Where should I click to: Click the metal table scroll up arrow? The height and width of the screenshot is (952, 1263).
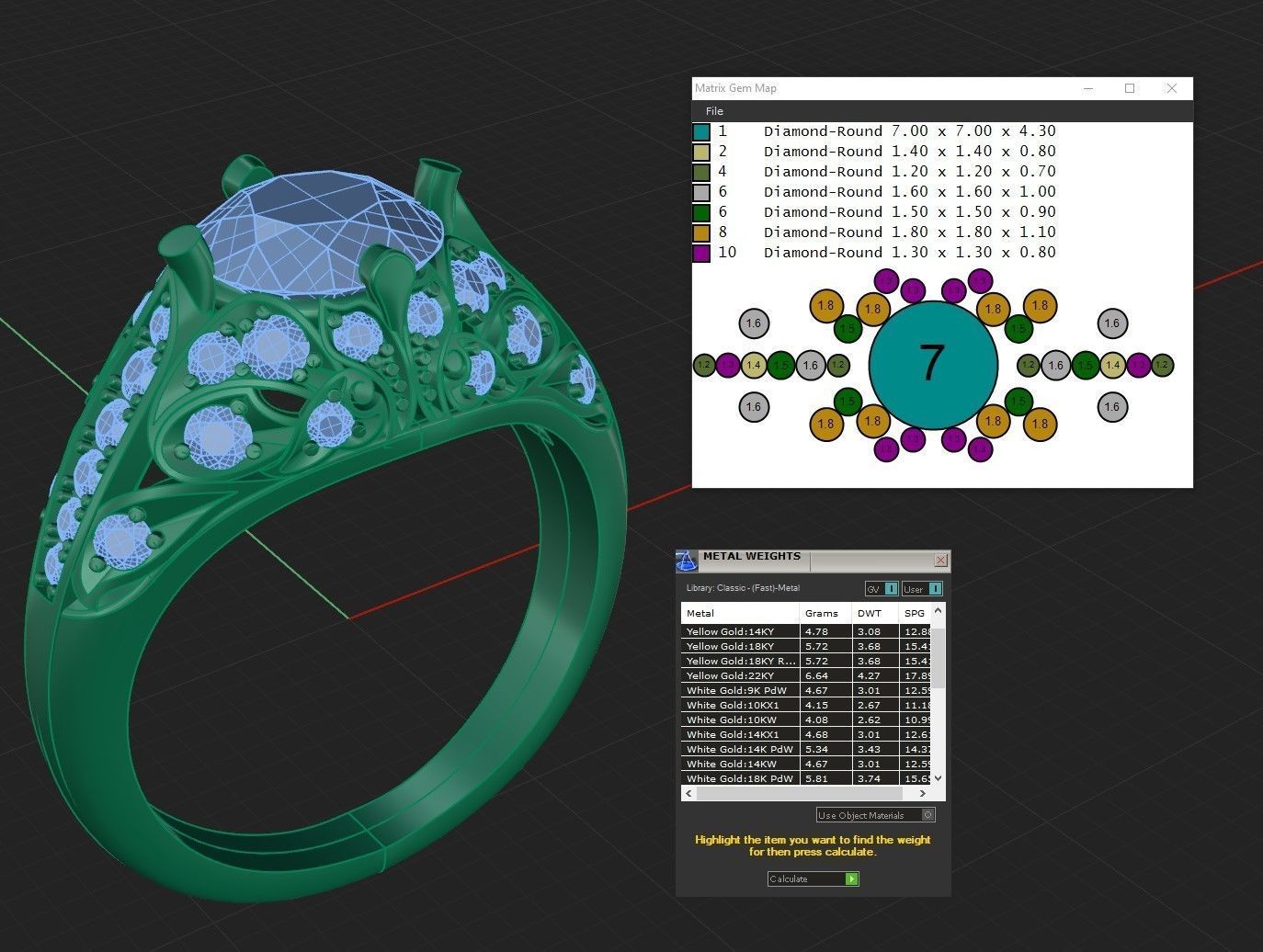coord(938,611)
